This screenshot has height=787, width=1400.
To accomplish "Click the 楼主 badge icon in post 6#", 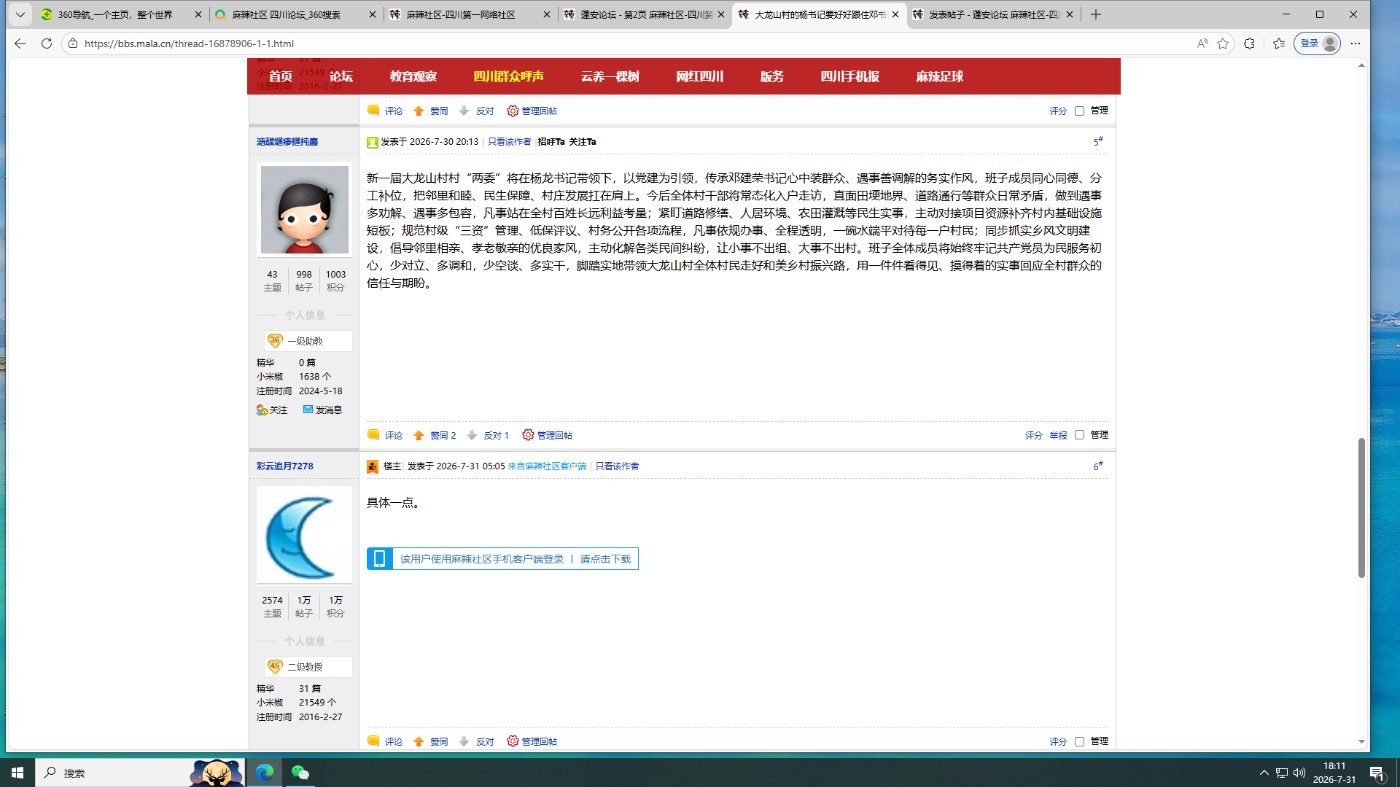I will pos(373,466).
